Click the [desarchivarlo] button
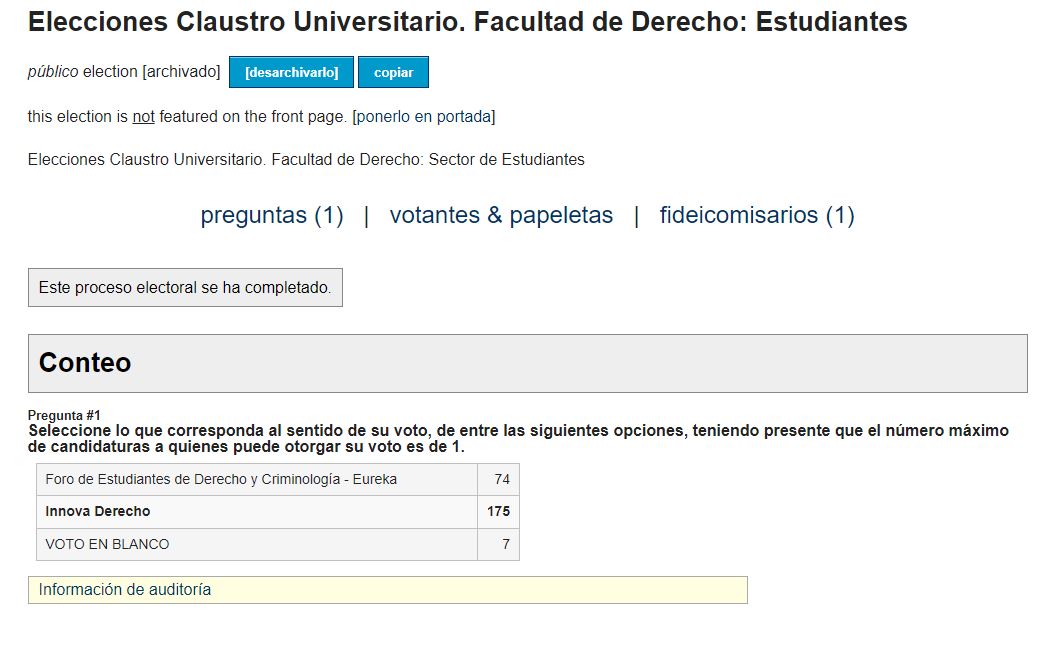 point(291,72)
